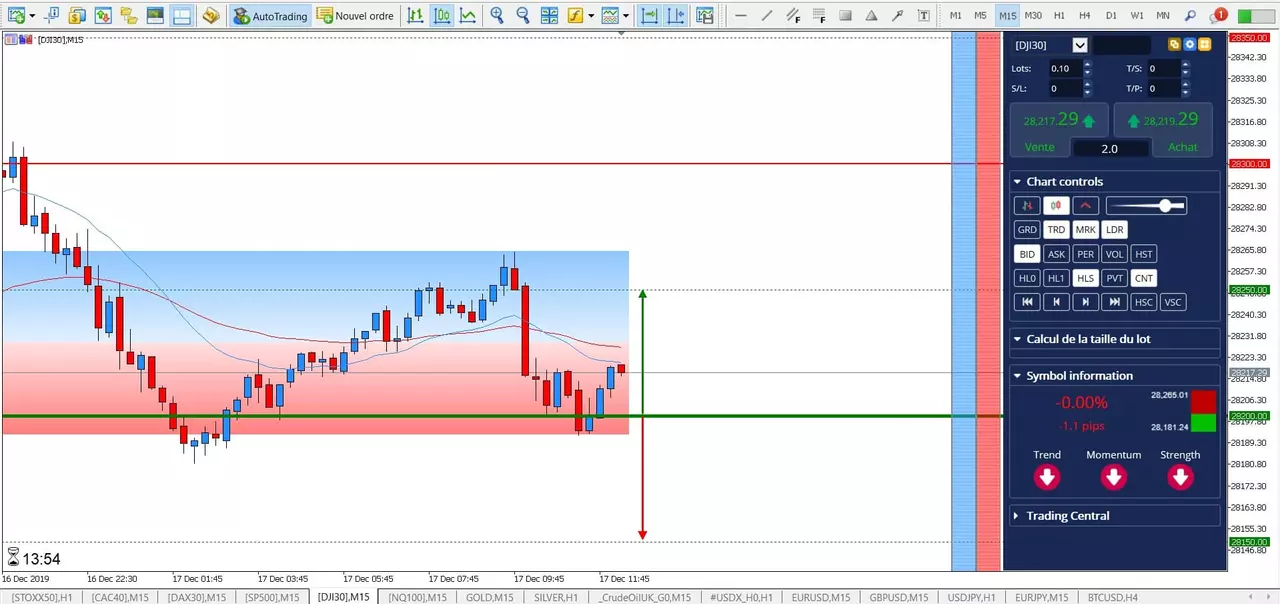Switch to M30 timeframe

1033,15
